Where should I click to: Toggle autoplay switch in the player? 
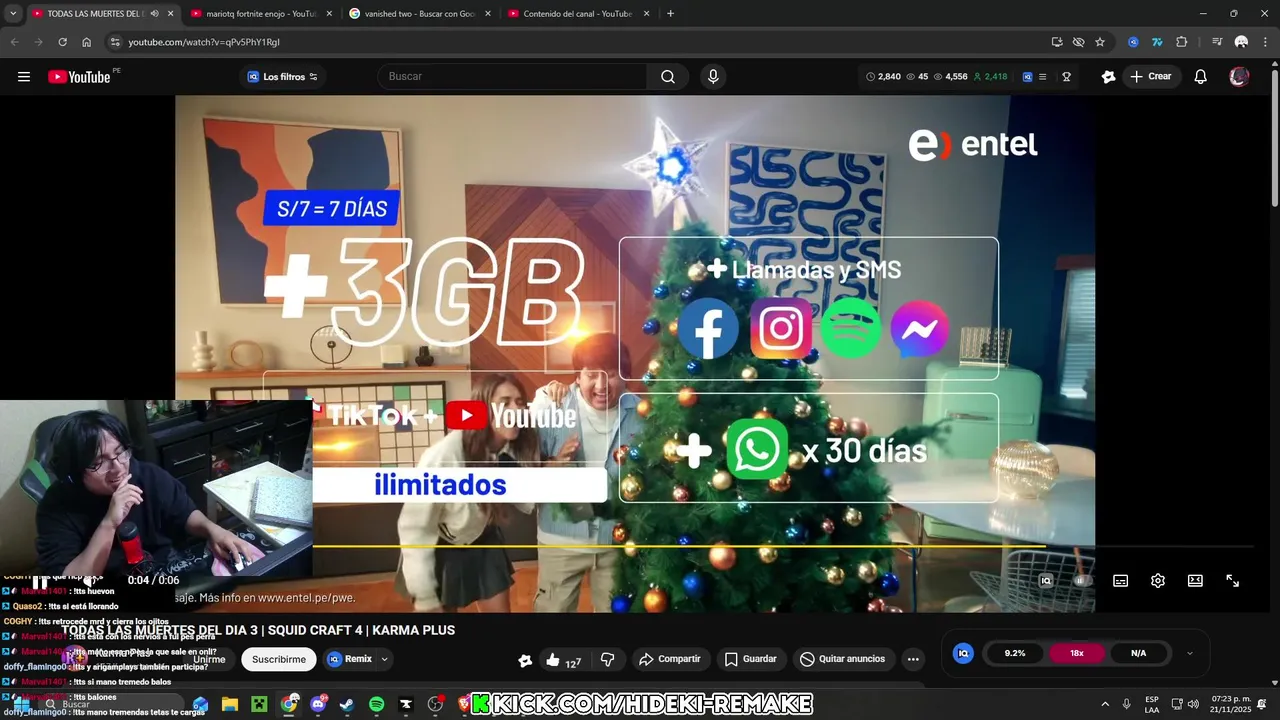[1081, 581]
